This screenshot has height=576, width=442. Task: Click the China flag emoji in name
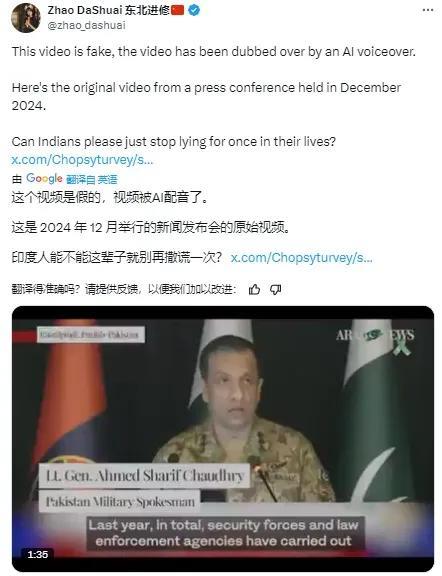[x=178, y=10]
